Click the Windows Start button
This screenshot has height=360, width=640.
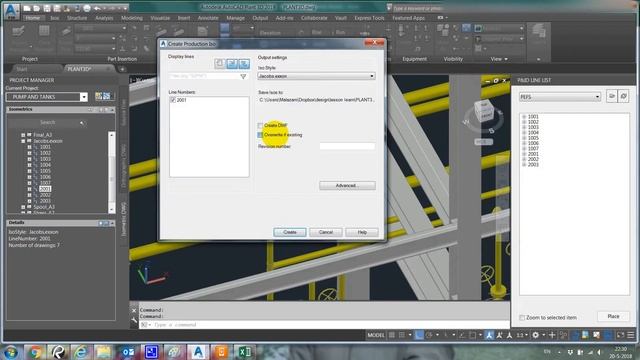11,351
